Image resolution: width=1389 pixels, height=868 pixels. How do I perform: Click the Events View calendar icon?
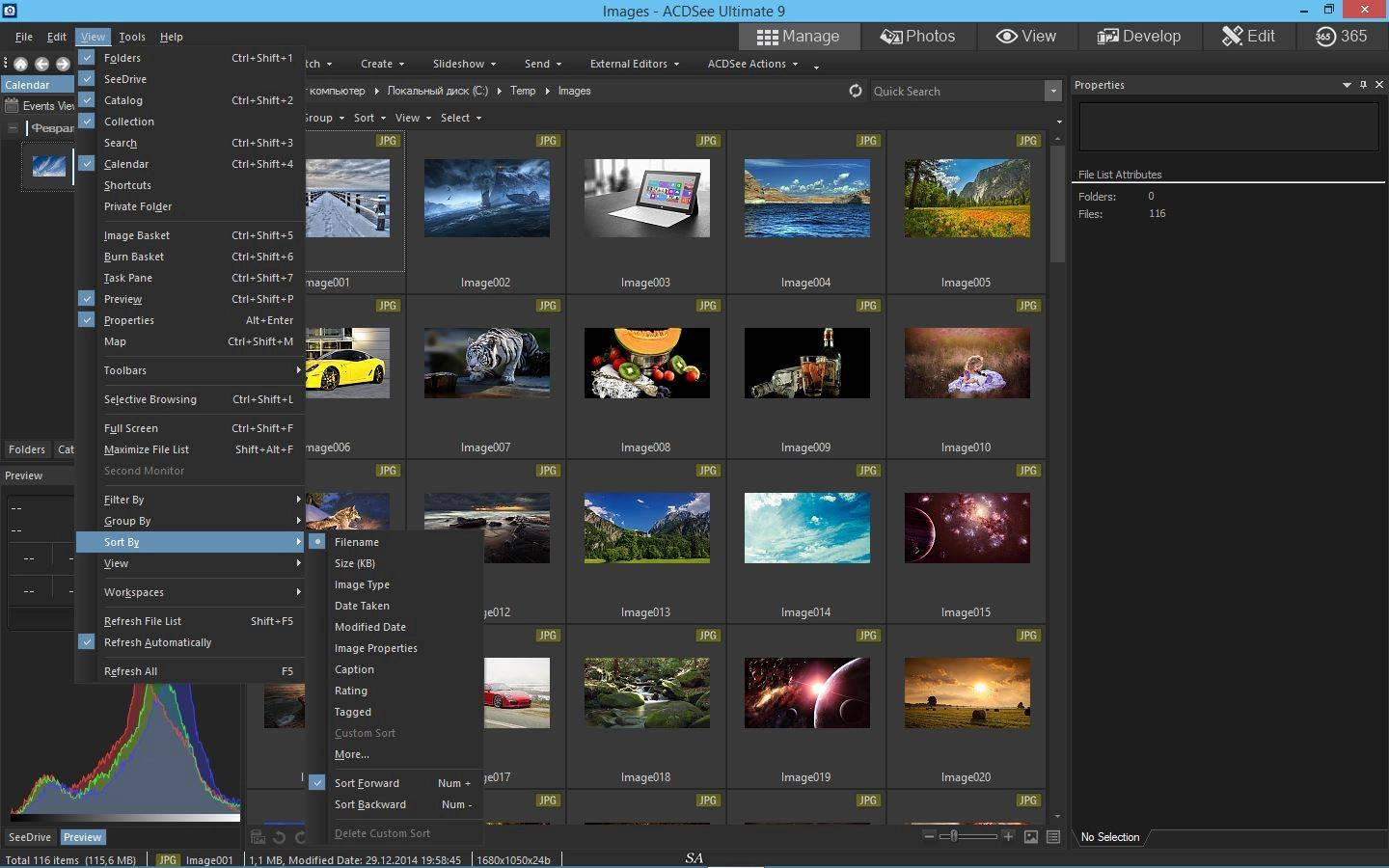(x=12, y=106)
